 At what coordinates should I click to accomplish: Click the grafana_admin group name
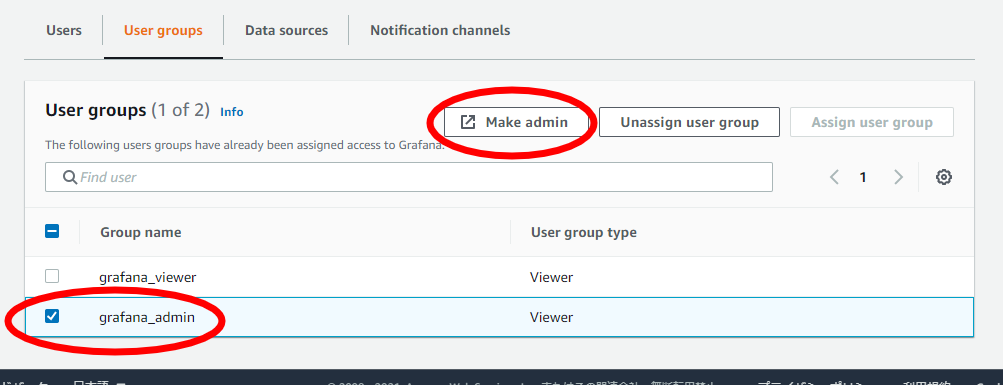[147, 317]
